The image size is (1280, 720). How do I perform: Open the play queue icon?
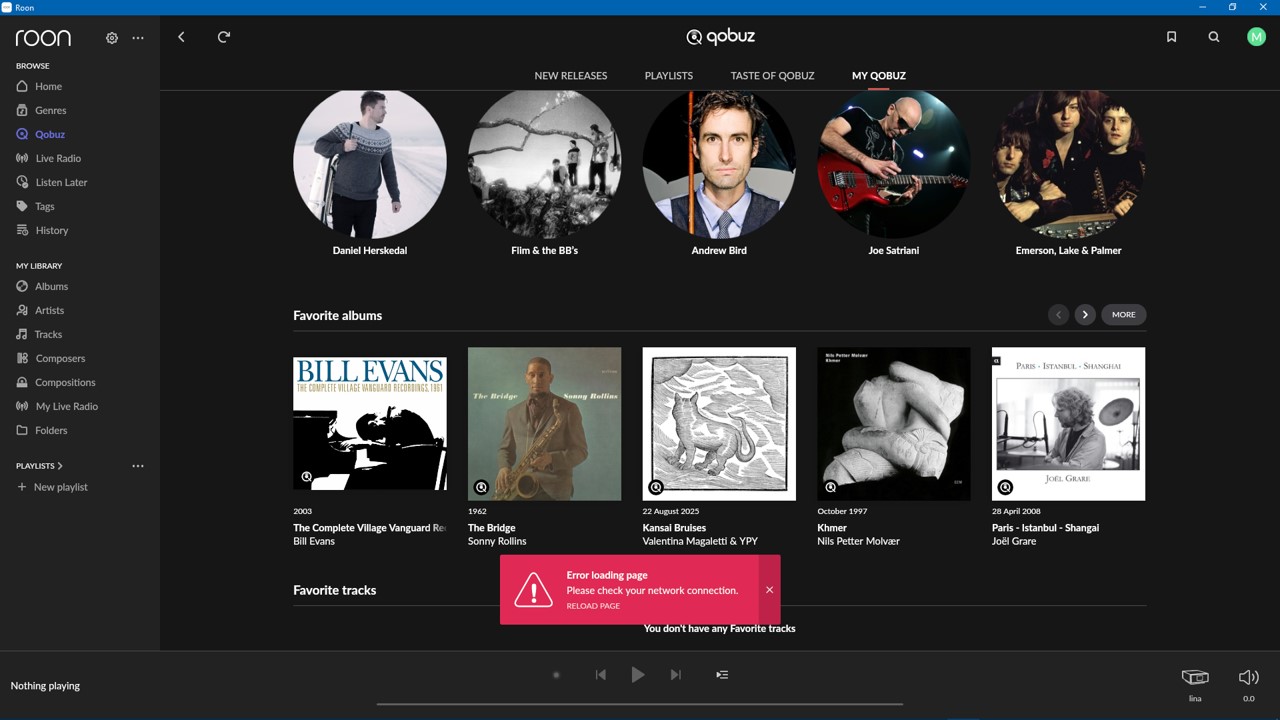[x=722, y=675]
